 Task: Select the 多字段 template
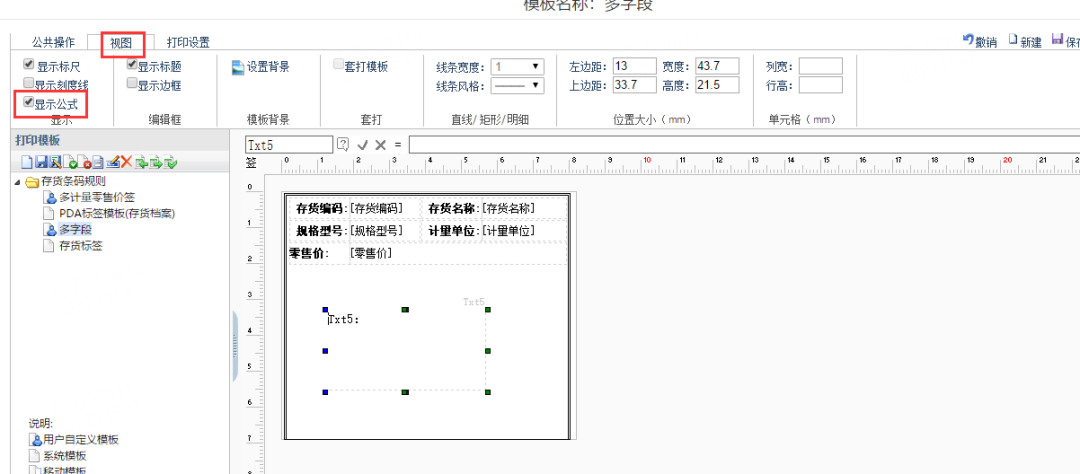75,229
